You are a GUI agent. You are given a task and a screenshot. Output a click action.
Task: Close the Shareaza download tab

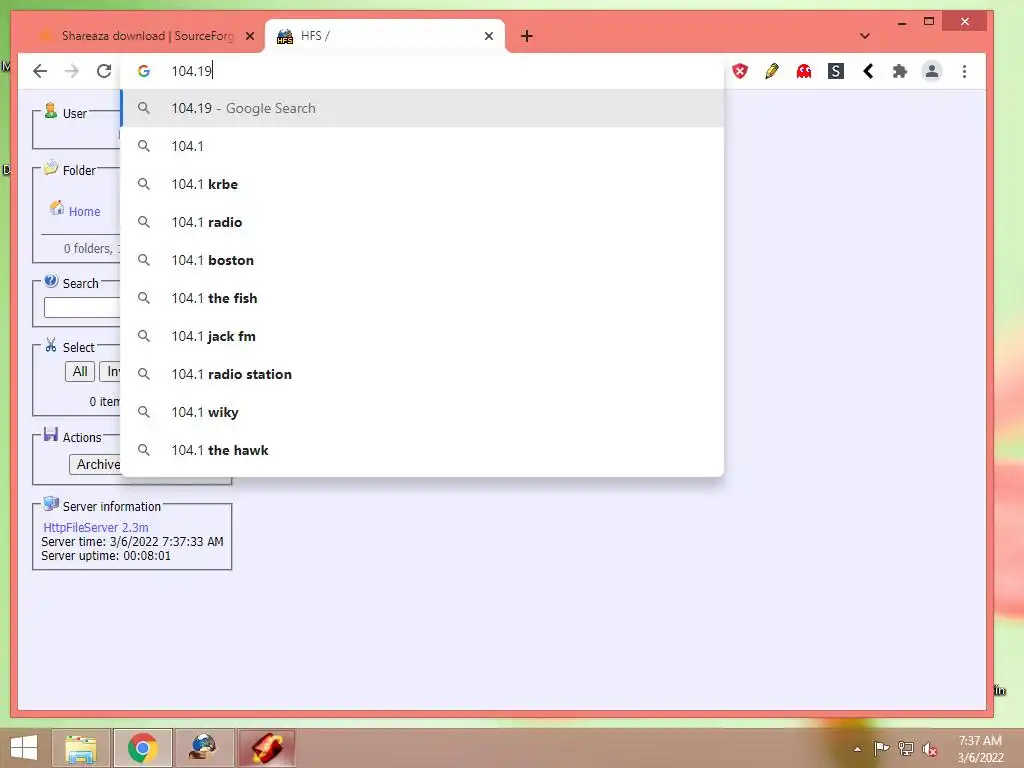[250, 37]
